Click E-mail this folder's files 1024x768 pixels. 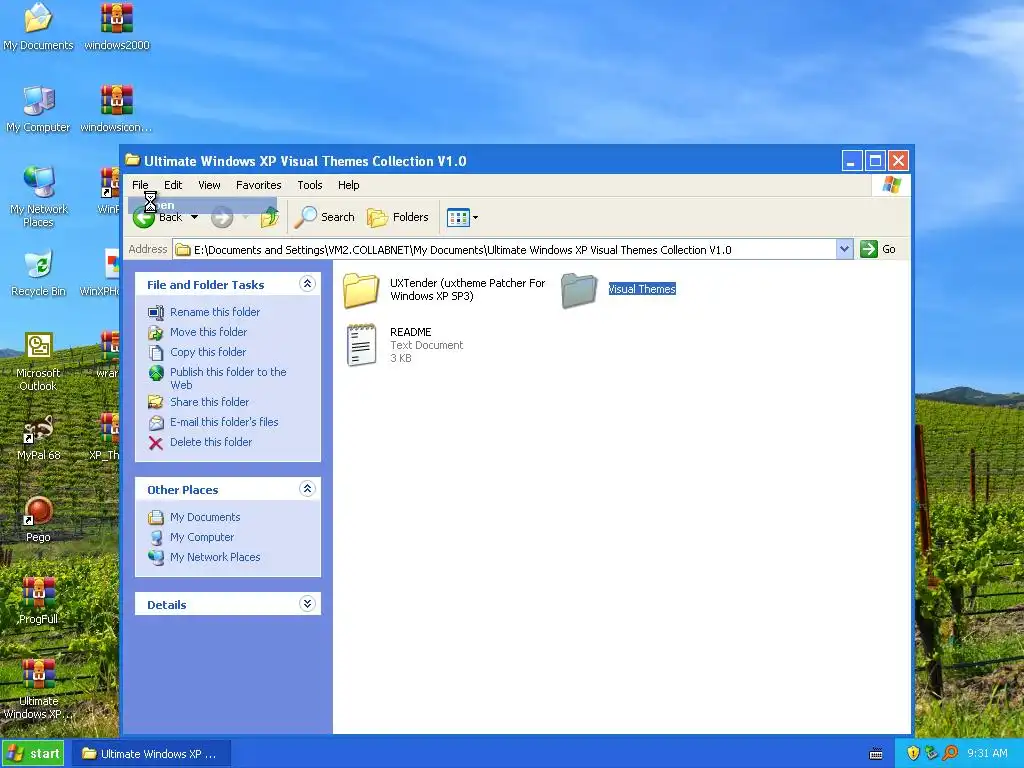click(224, 422)
